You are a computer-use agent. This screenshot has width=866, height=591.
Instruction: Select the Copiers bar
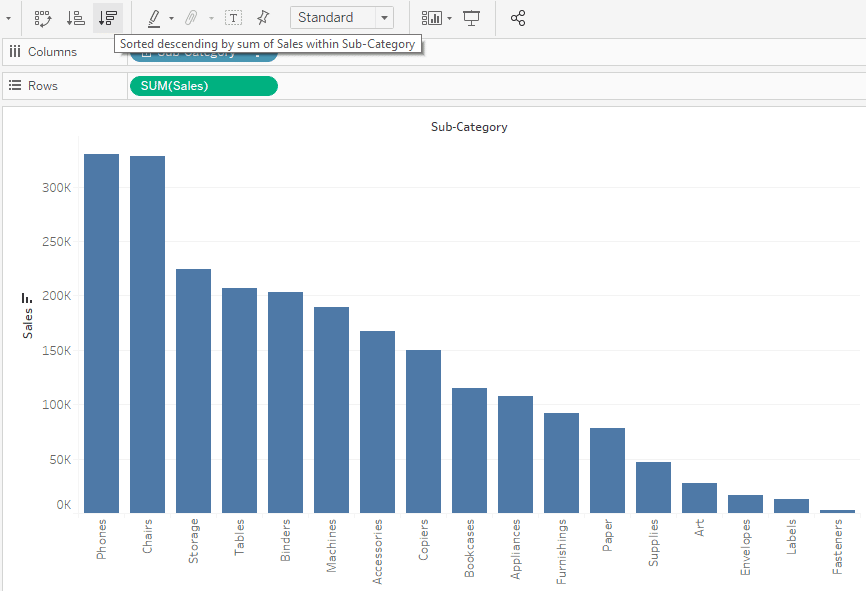coord(424,431)
